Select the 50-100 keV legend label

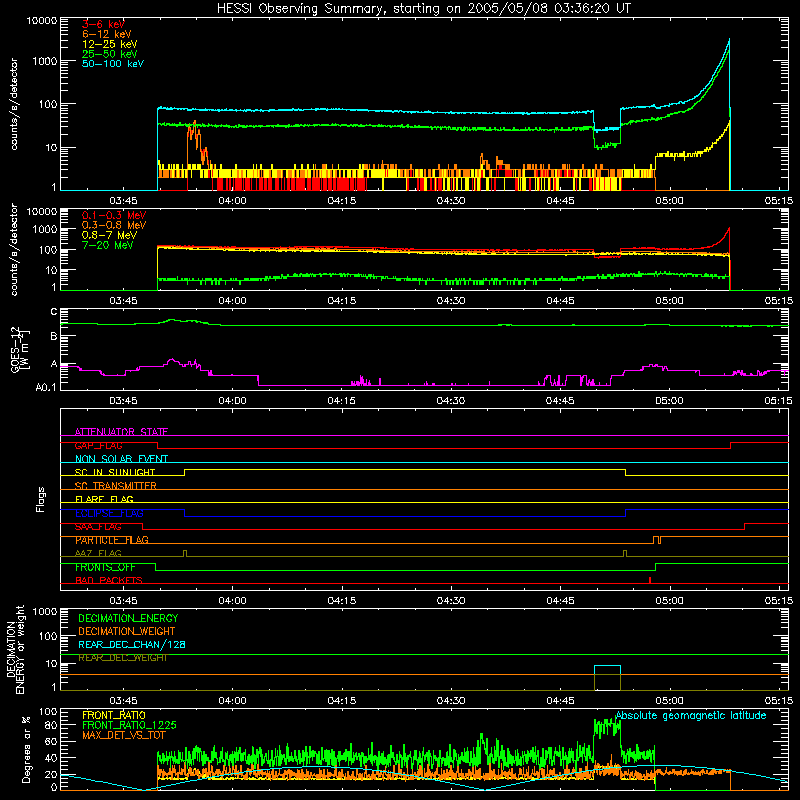tap(113, 64)
